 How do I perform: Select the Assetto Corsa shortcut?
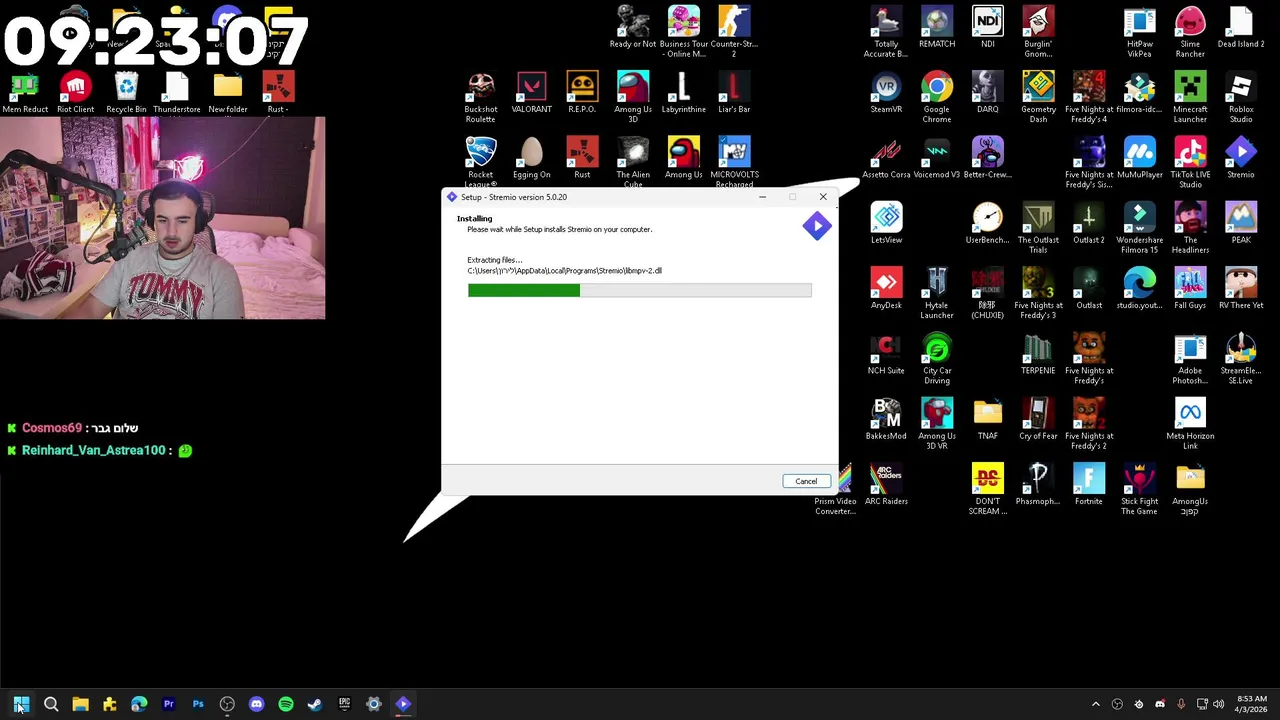click(886, 158)
